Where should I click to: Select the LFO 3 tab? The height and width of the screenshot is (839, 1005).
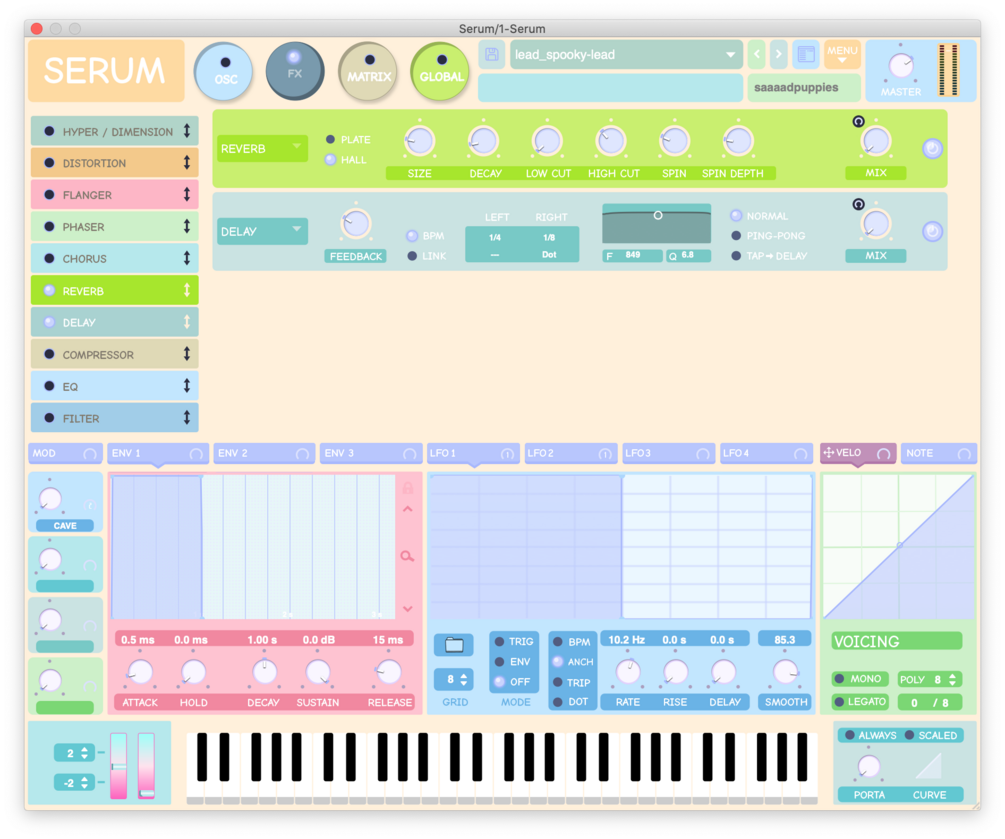point(669,453)
